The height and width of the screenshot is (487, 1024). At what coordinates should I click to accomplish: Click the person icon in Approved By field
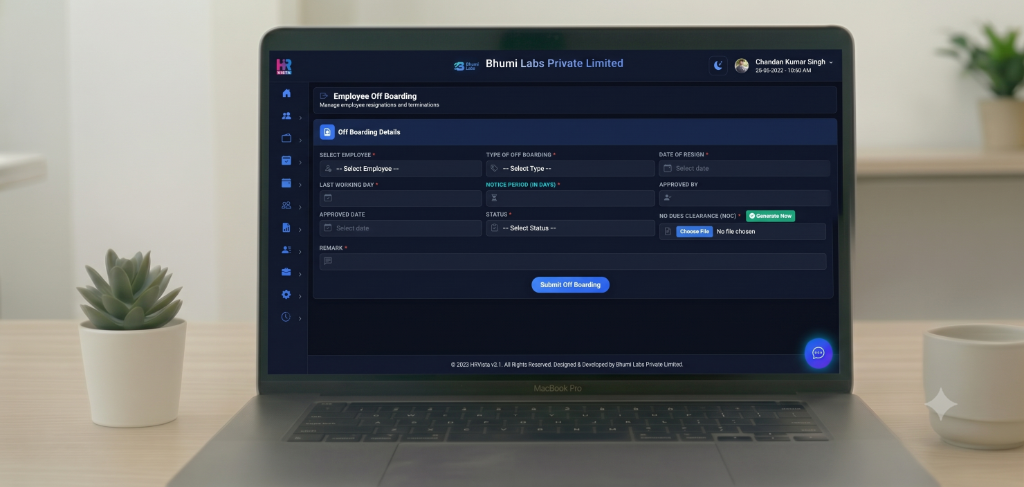(667, 198)
